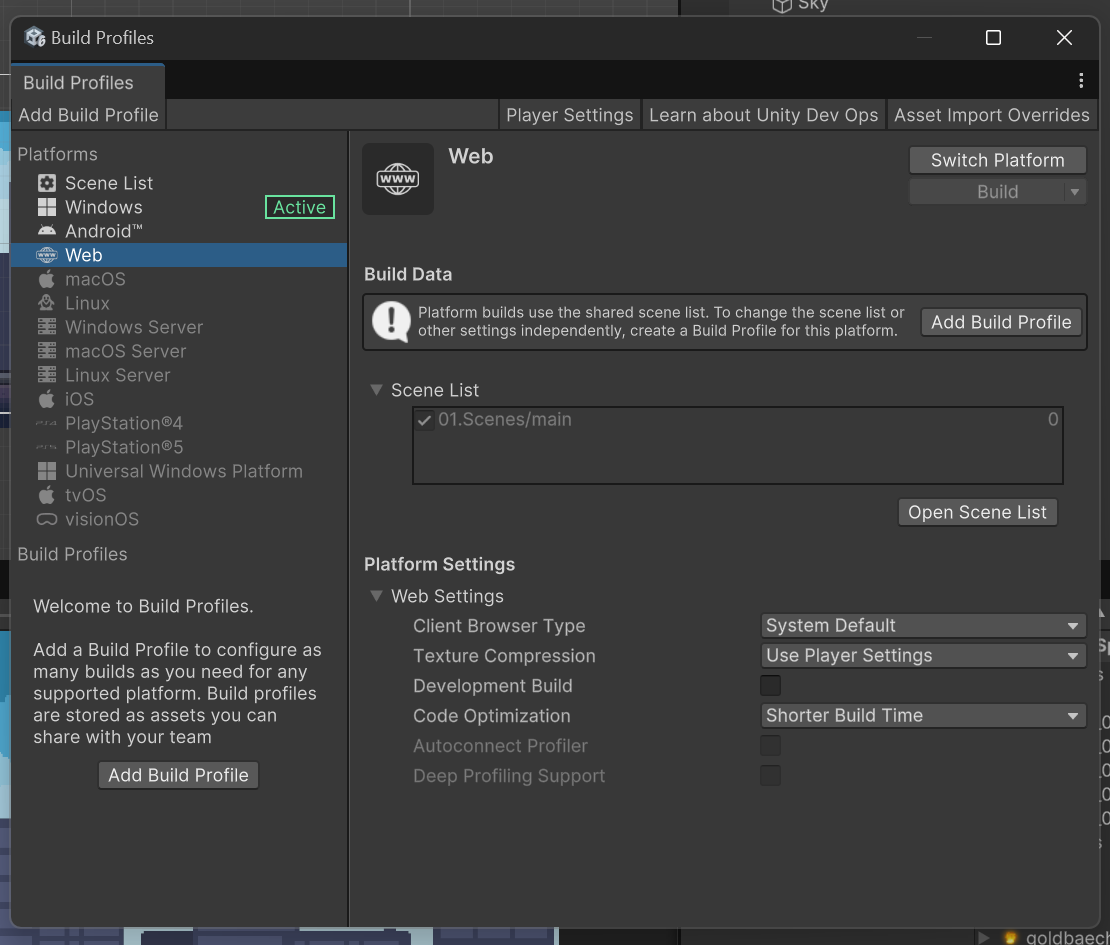
Task: Select the iOS platform row
Action: [x=179, y=399]
